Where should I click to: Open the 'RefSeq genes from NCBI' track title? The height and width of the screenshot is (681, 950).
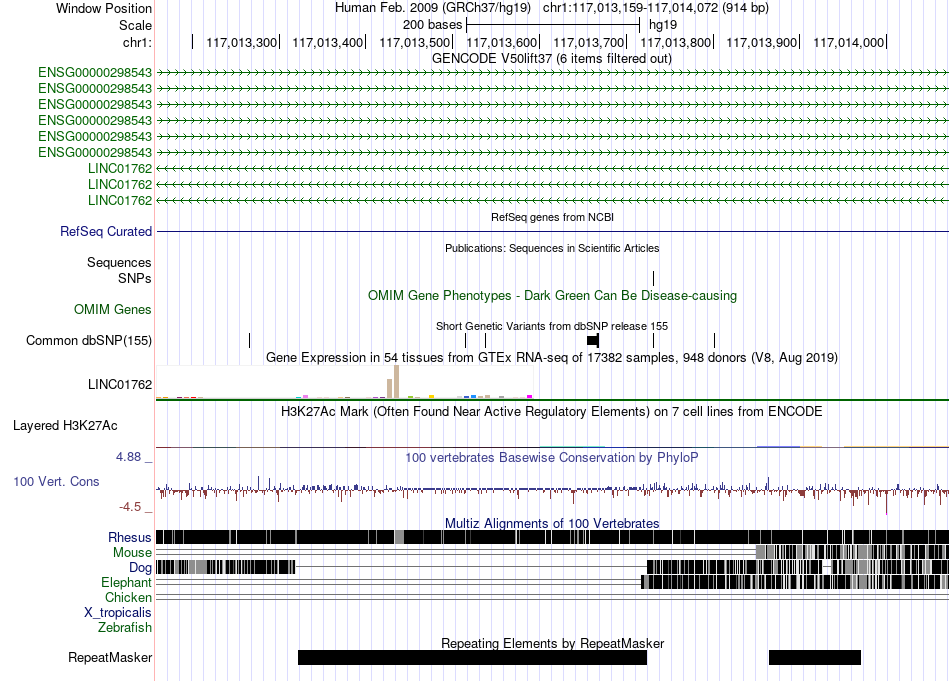click(552, 217)
